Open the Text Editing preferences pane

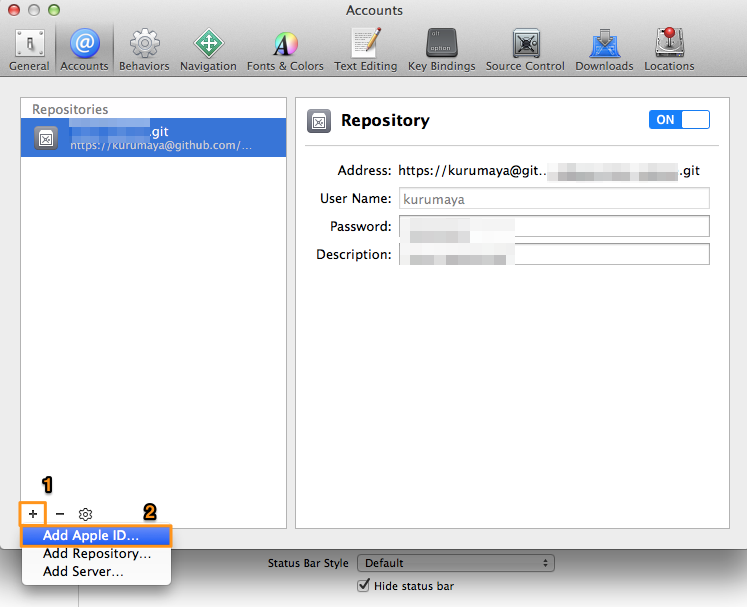[365, 50]
